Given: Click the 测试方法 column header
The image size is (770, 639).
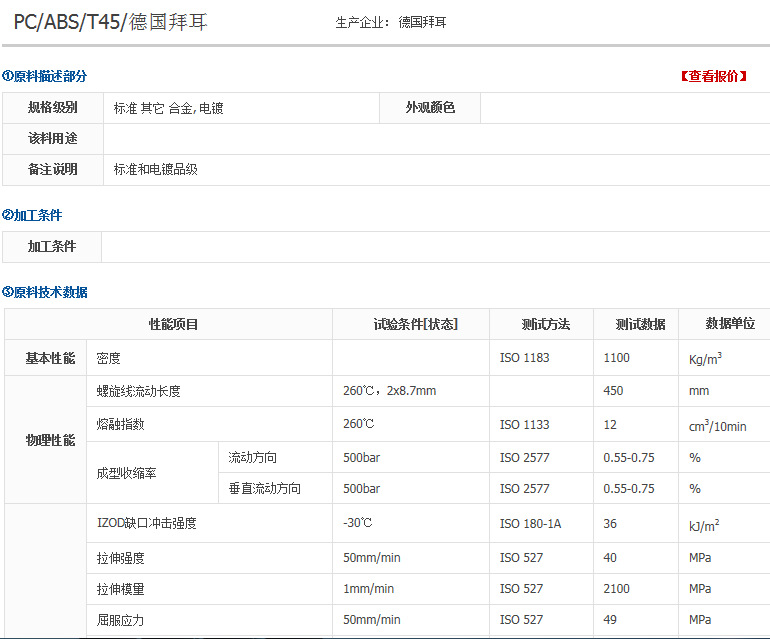Looking at the screenshot, I should pos(545,324).
